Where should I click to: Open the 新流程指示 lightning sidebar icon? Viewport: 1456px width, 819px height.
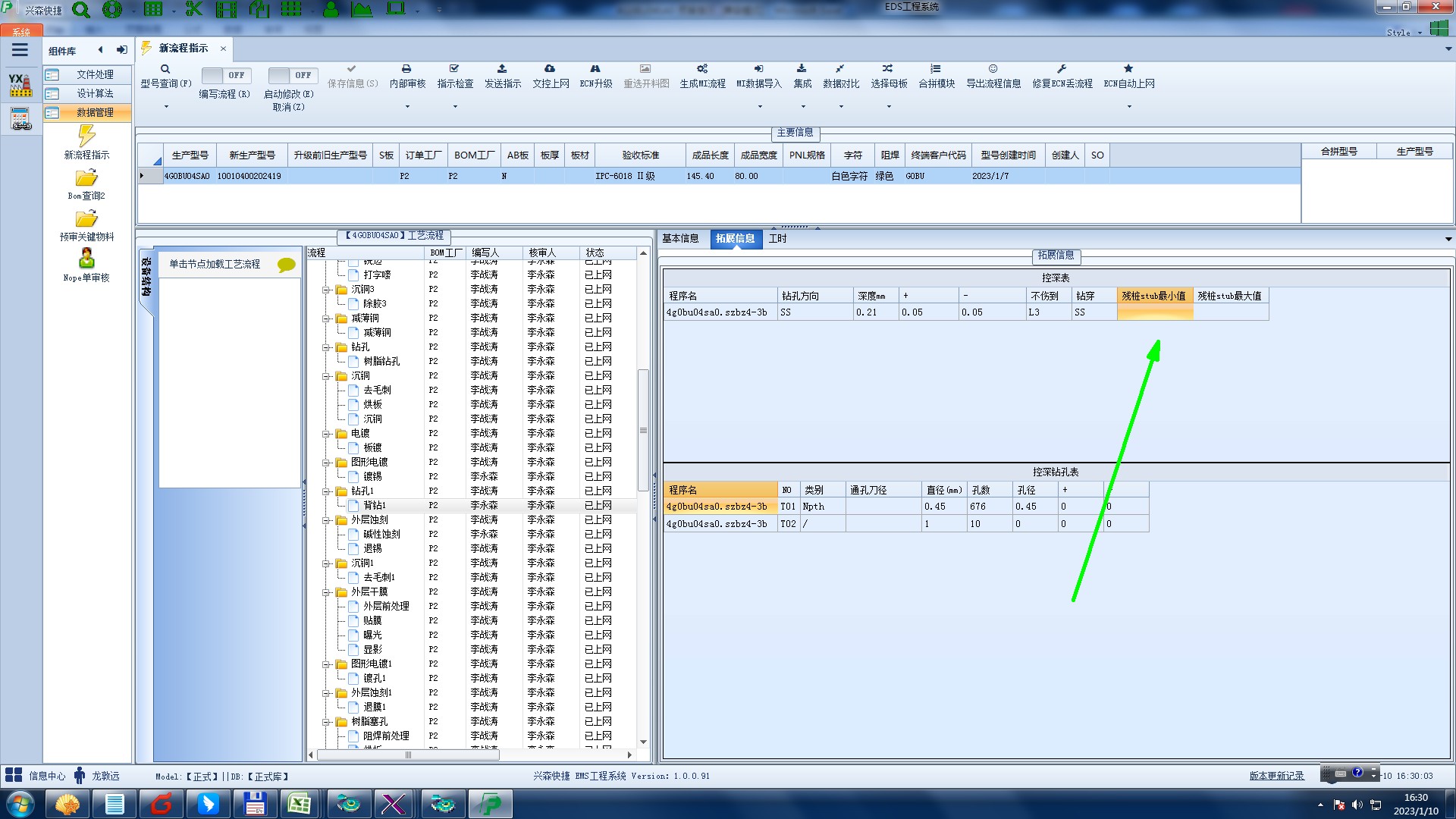pyautogui.click(x=86, y=136)
